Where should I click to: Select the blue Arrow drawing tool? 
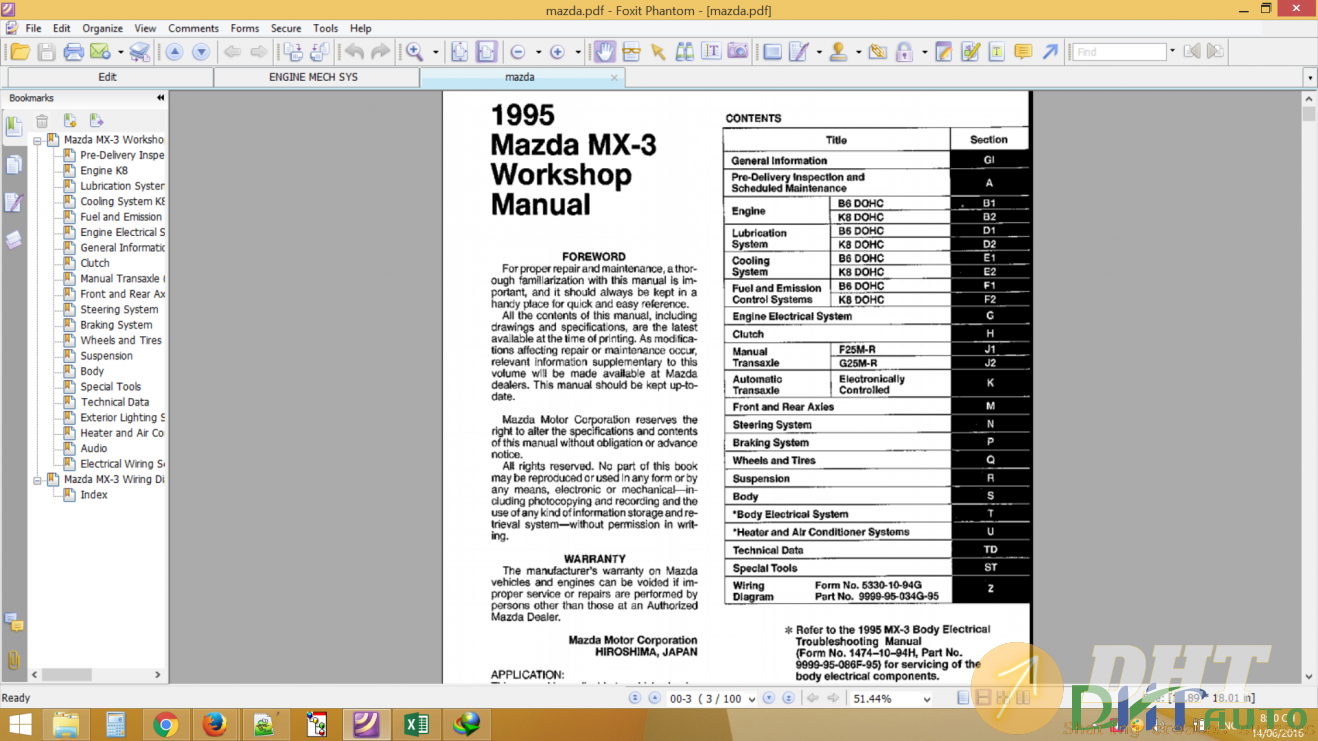1050,52
